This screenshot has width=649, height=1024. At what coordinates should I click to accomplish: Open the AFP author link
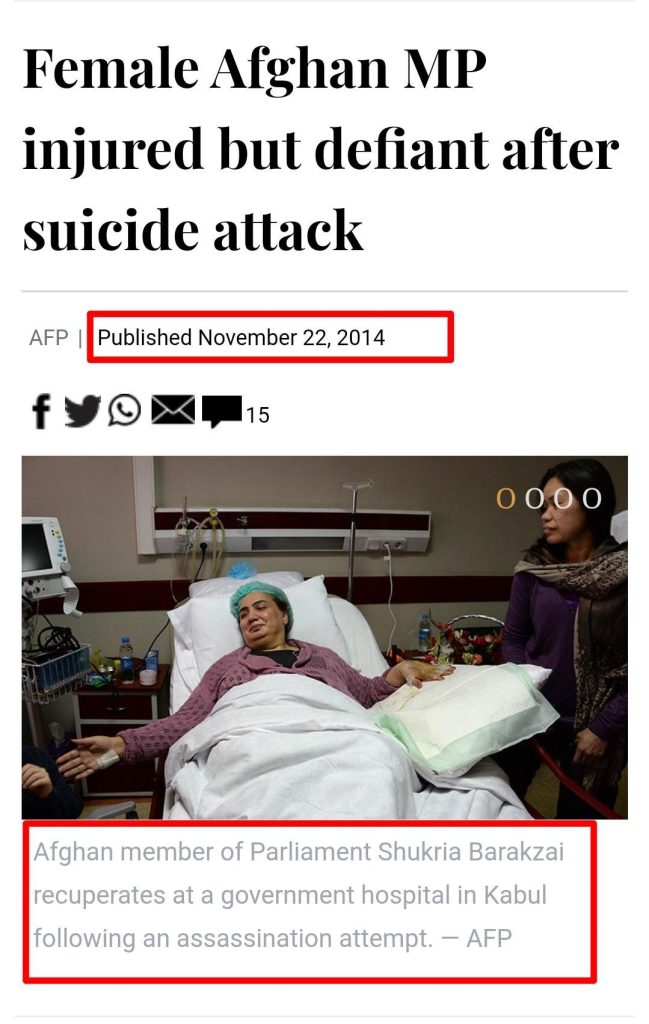coord(49,338)
